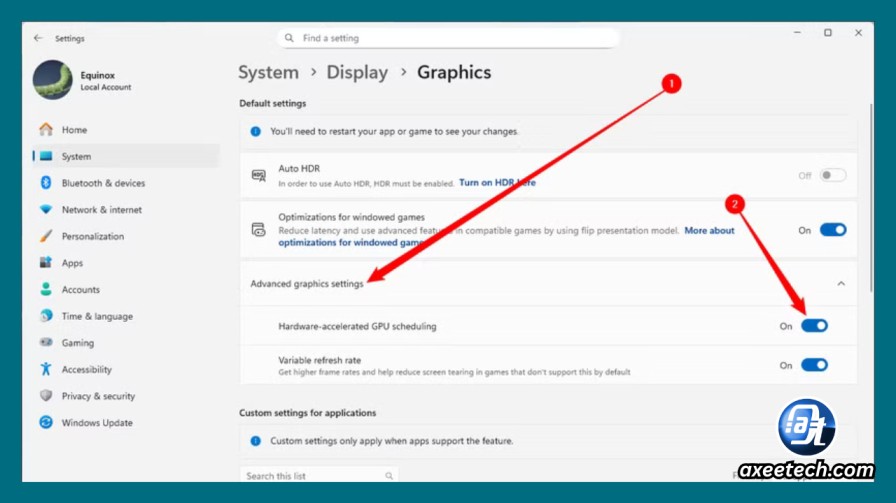Go to Time & language
Image resolution: width=896 pixels, height=503 pixels.
(127, 316)
